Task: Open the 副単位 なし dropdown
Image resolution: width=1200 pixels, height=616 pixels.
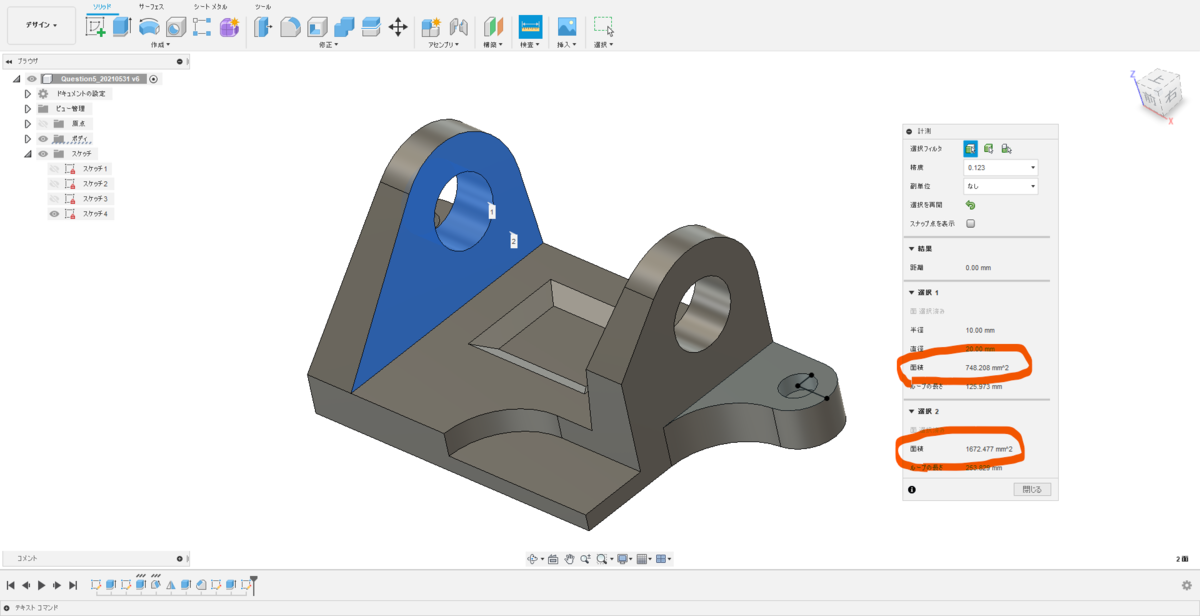Action: pos(1000,186)
